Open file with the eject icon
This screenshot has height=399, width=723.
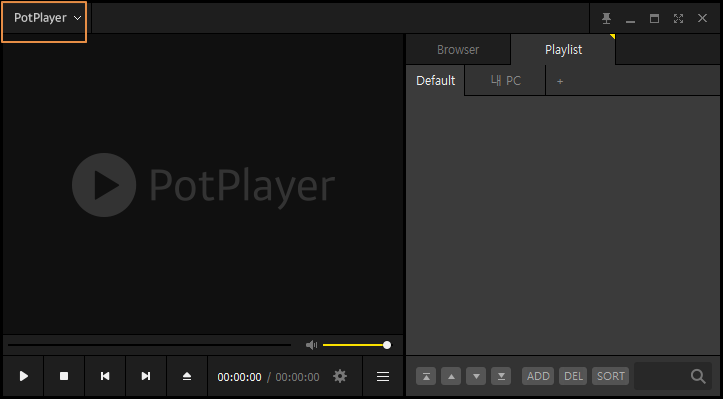click(x=187, y=376)
